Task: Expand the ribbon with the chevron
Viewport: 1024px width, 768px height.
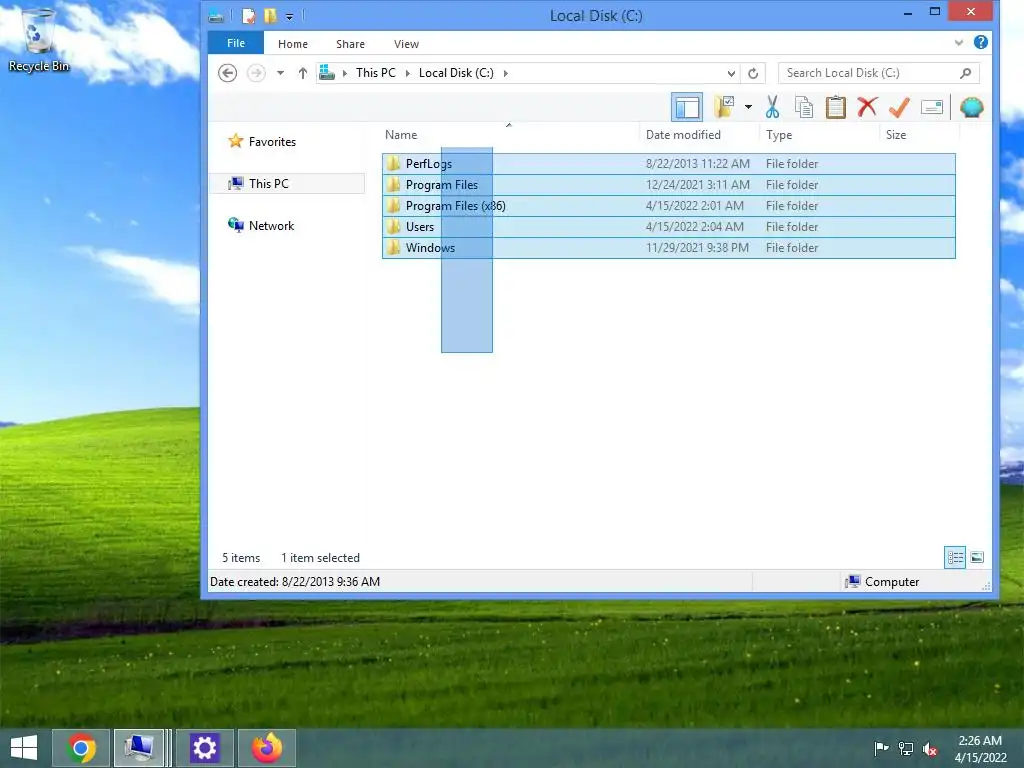Action: [x=959, y=42]
